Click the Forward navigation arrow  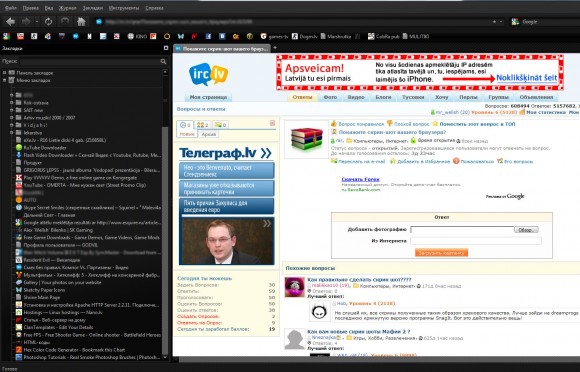coord(26,22)
